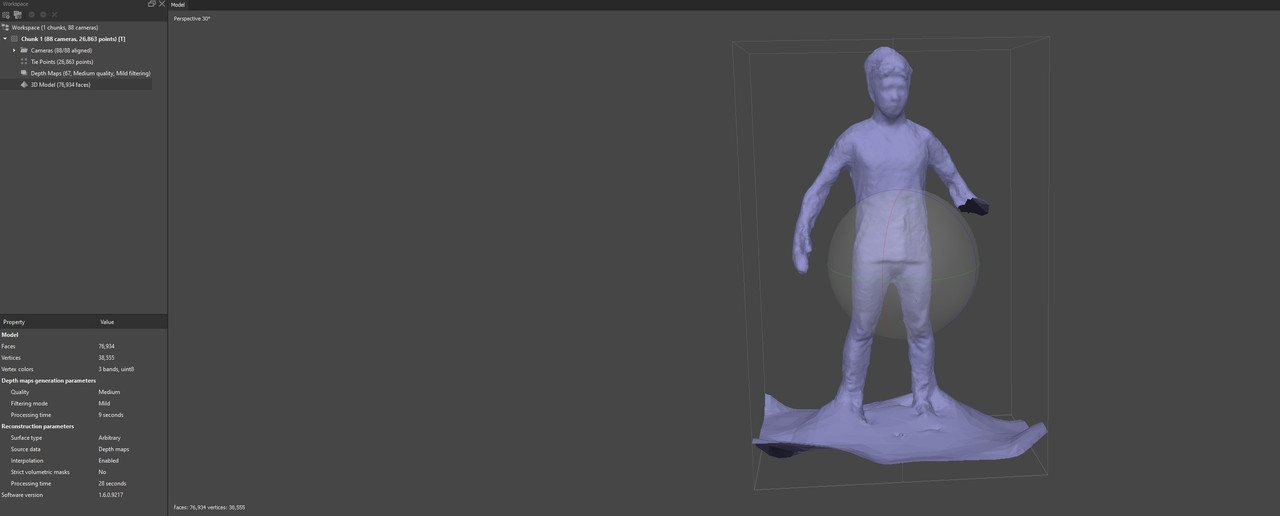This screenshot has height=516, width=1280.
Task: Click the Vertex colors property label
Action: (x=17, y=369)
